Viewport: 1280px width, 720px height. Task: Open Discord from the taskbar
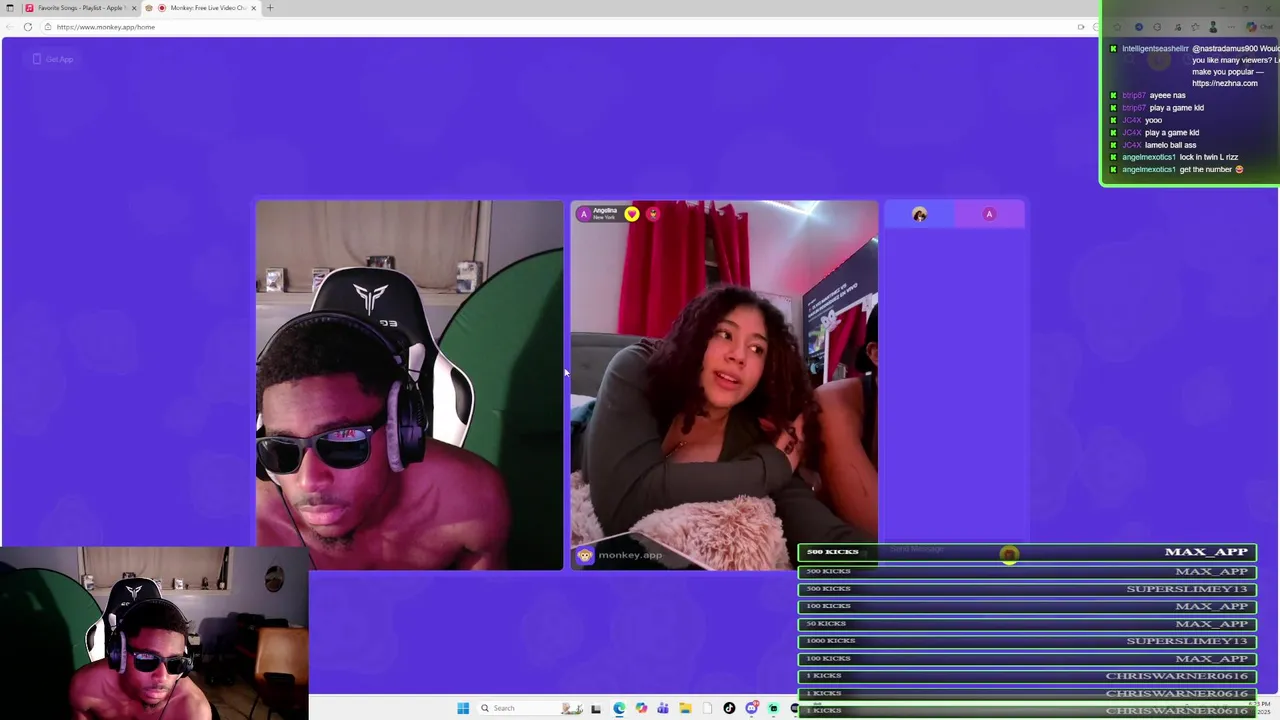(x=751, y=708)
